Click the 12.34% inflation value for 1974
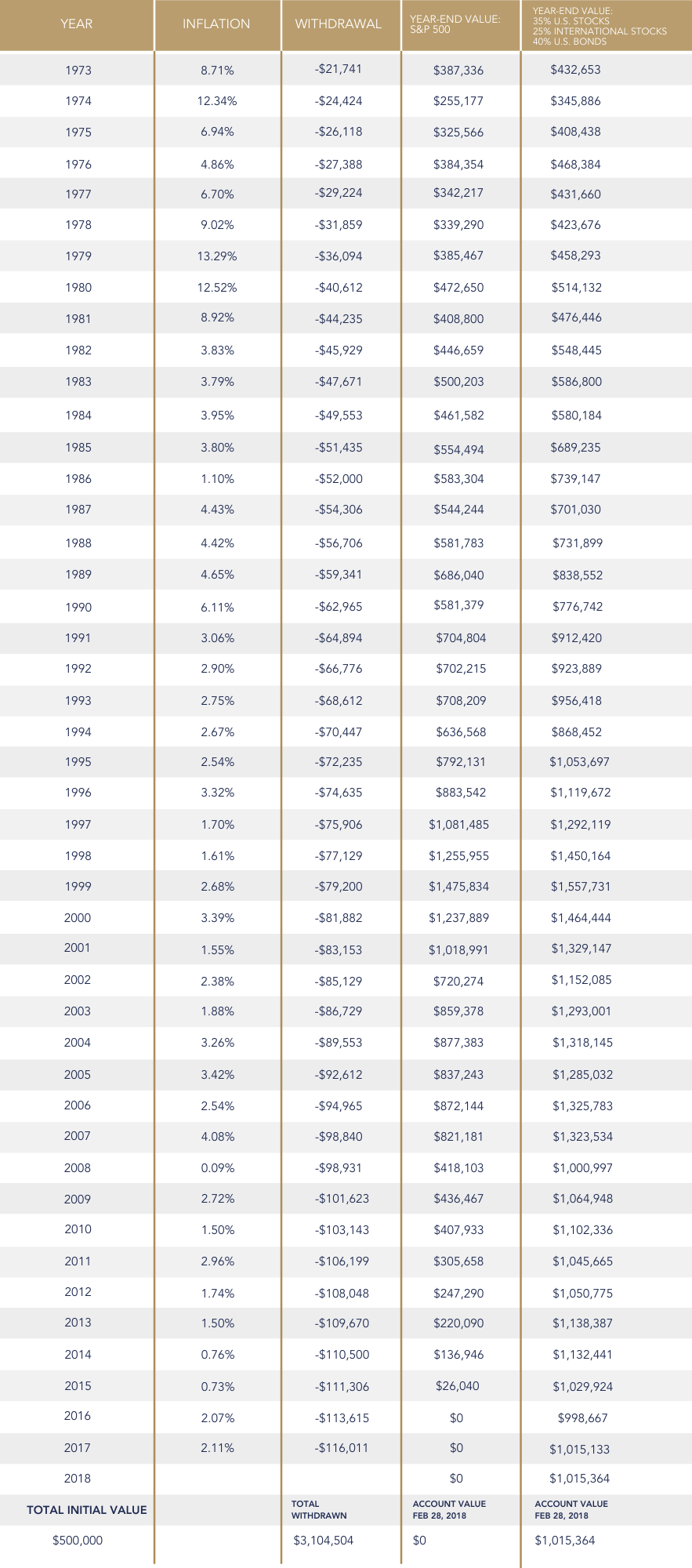This screenshot has height=1568, width=692. [217, 101]
